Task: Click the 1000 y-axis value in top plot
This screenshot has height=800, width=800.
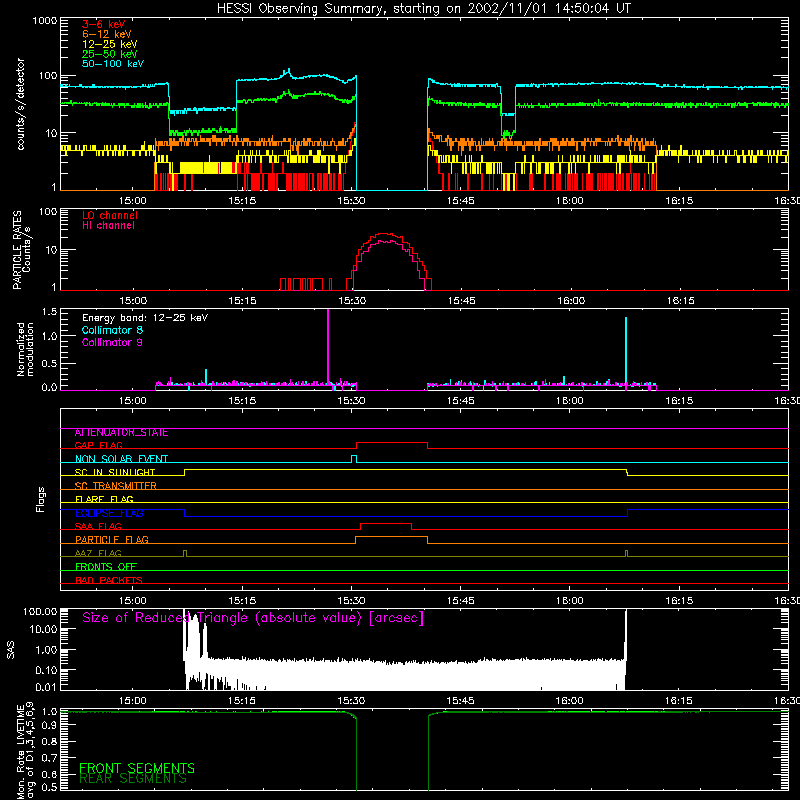Action: click(x=44, y=21)
